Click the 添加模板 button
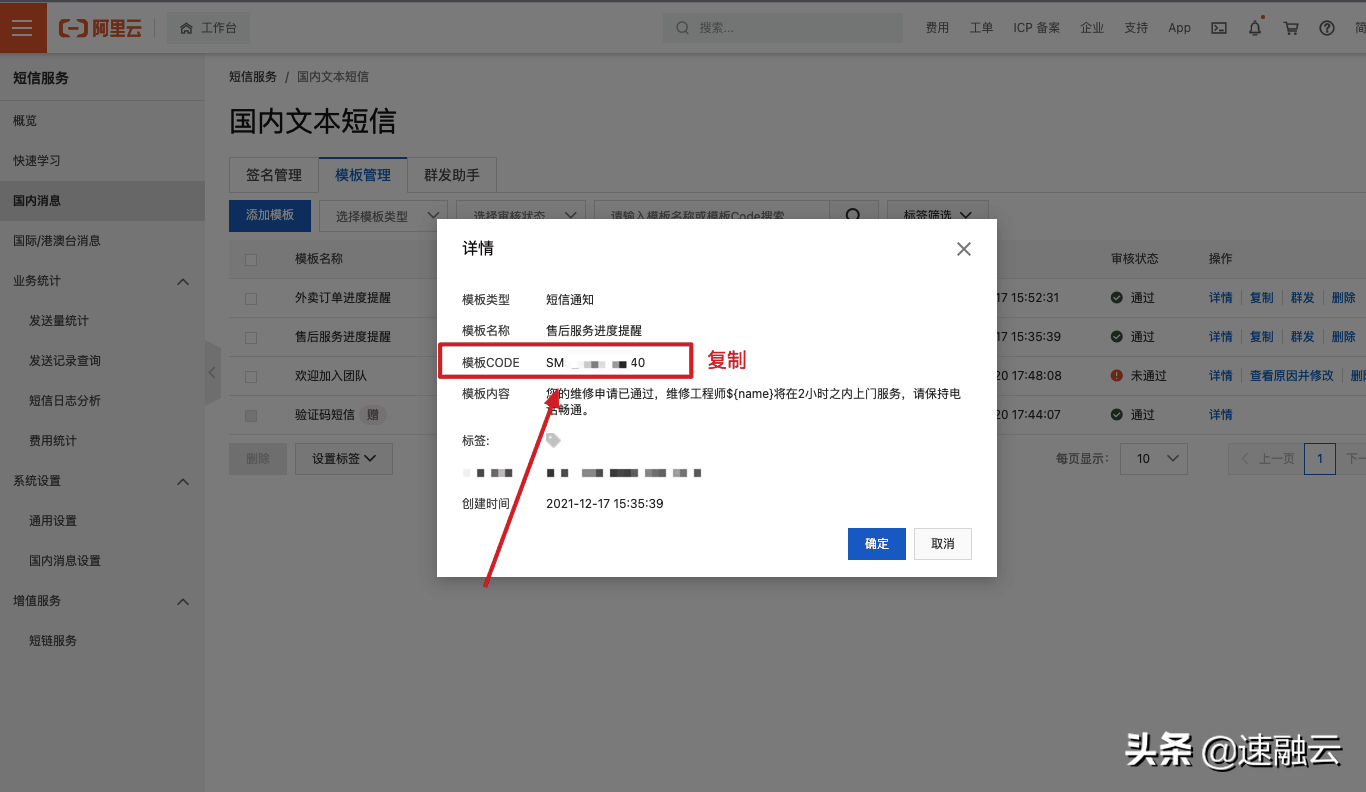 click(270, 215)
